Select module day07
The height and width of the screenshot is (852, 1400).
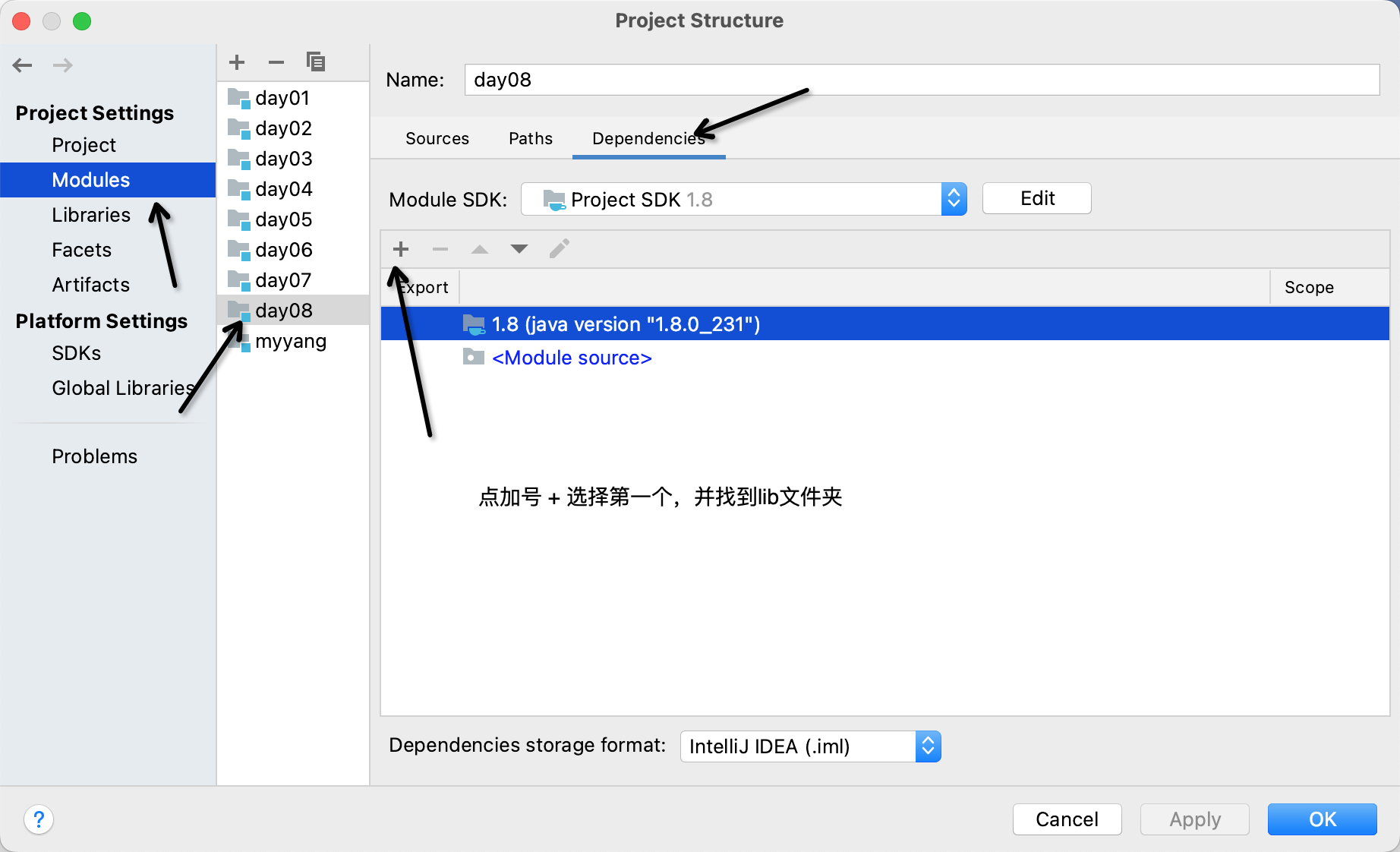point(293,280)
